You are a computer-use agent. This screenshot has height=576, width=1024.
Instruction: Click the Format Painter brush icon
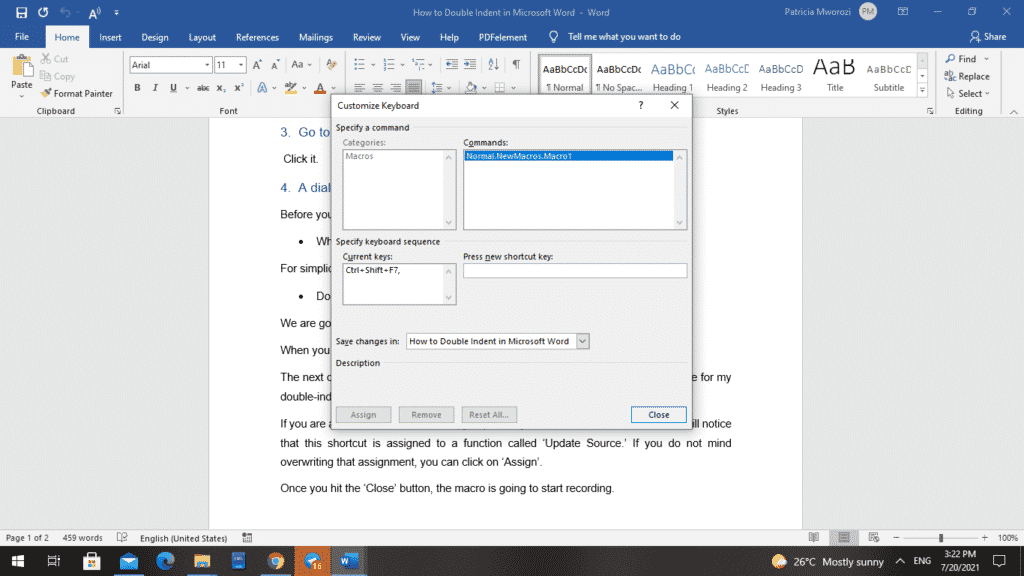point(46,93)
